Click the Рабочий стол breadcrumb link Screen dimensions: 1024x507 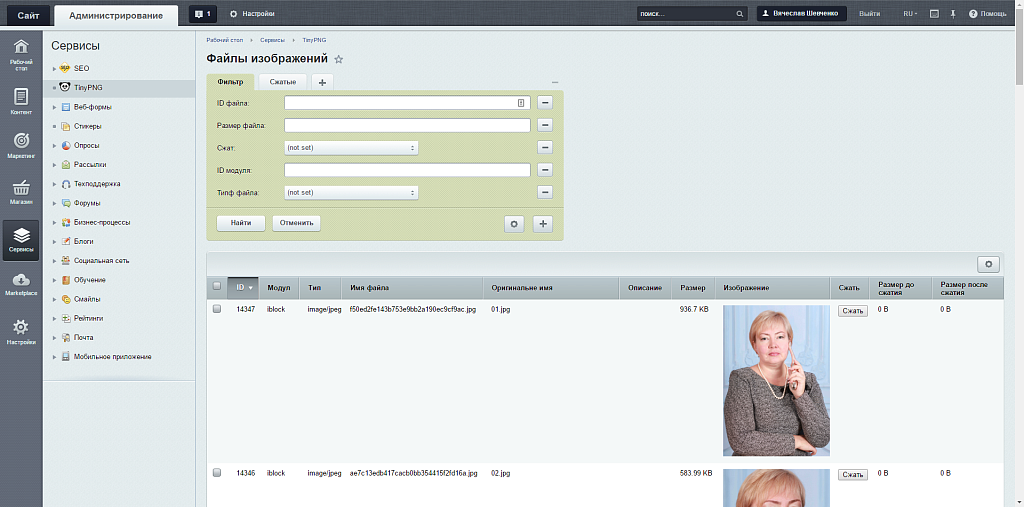225,40
